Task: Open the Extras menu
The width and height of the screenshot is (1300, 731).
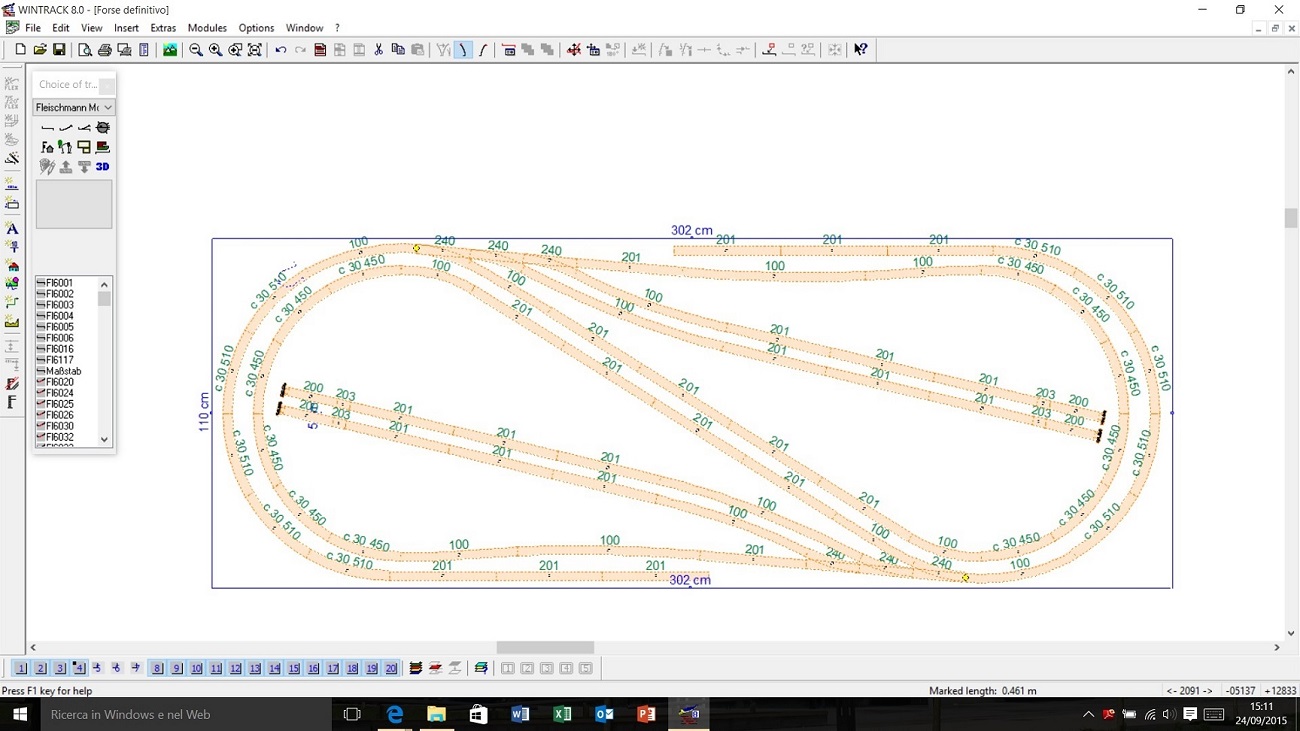Action: [163, 28]
